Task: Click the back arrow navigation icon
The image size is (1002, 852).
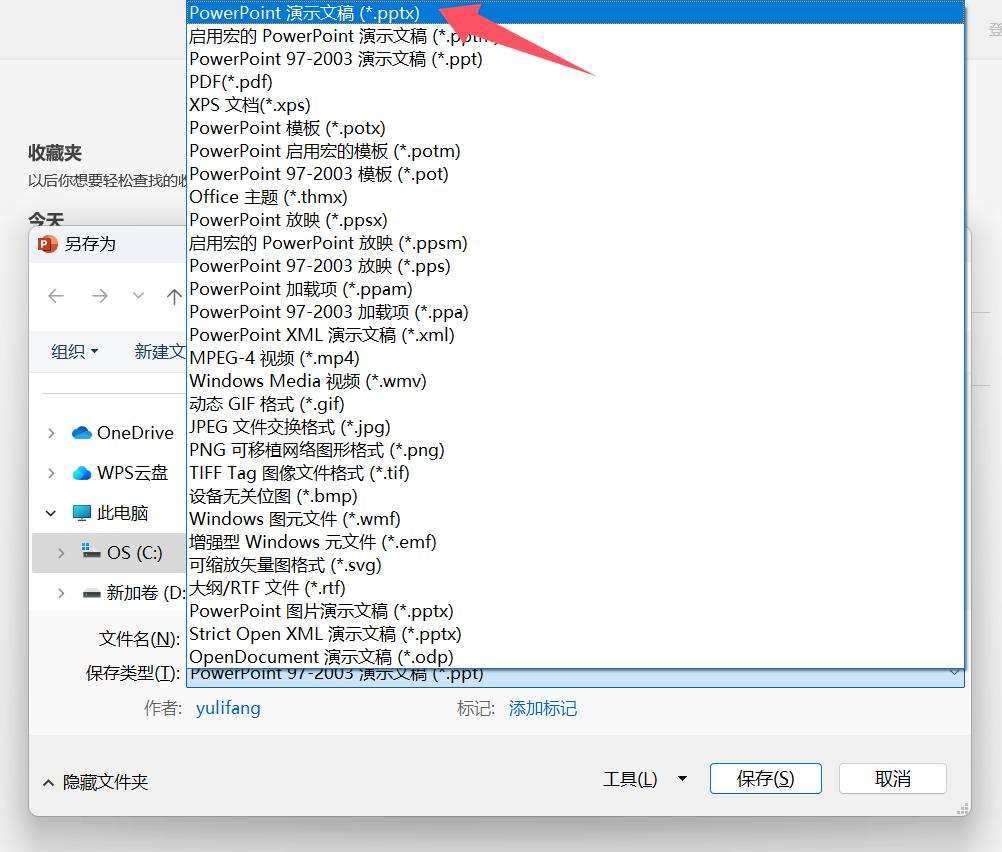Action: click(56, 296)
